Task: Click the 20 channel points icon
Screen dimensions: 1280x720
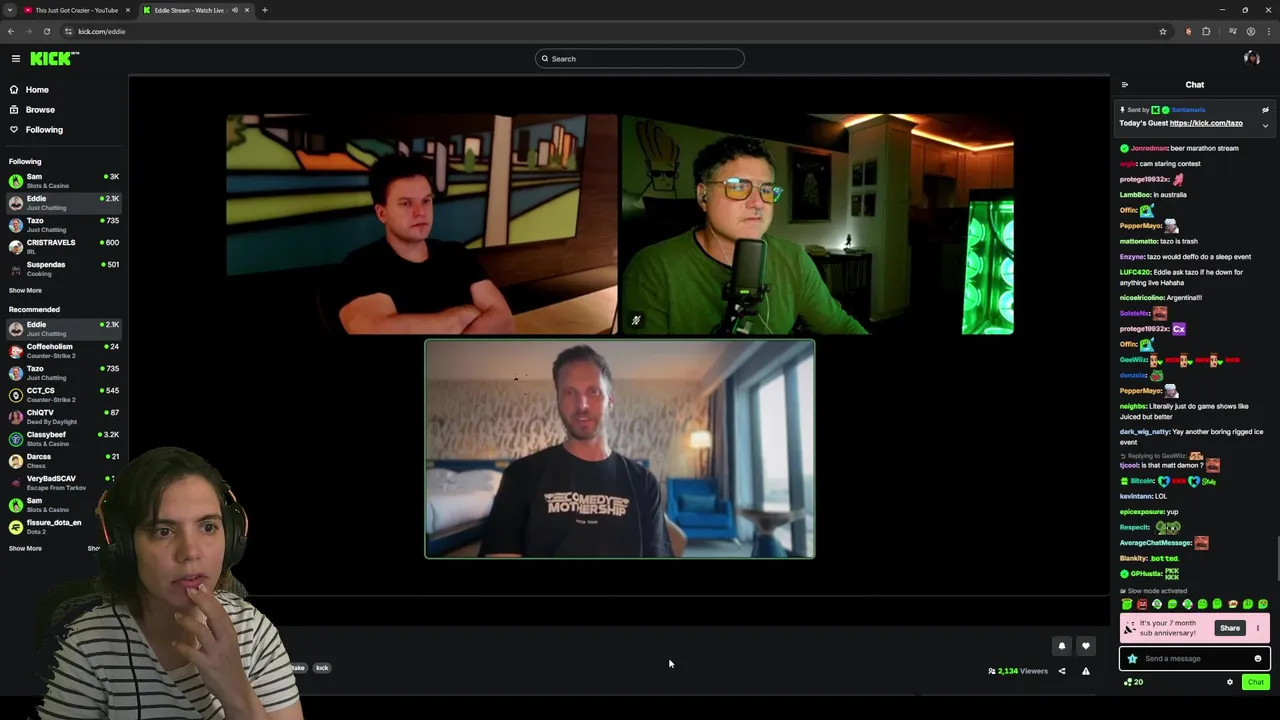Action: (x=1132, y=682)
